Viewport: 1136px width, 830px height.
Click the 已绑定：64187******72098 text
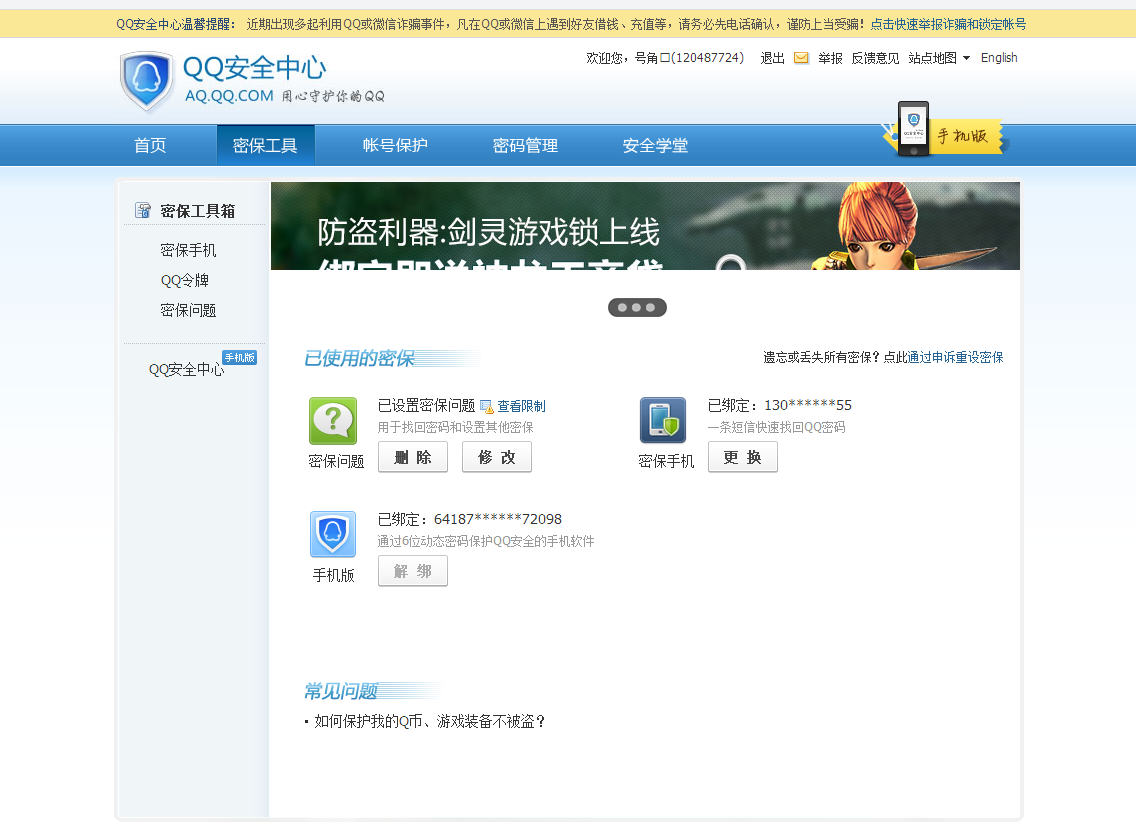[x=469, y=519]
